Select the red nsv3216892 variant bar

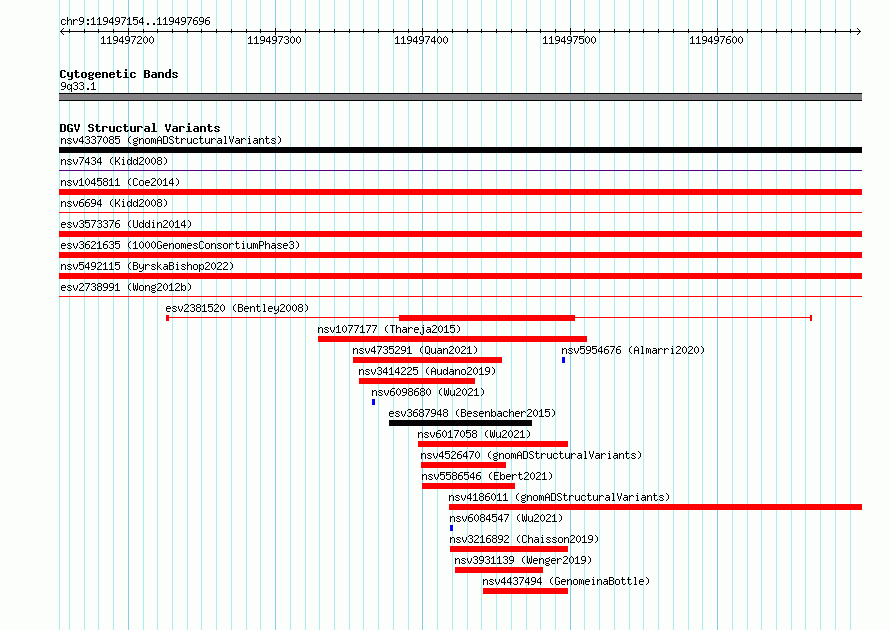click(509, 549)
